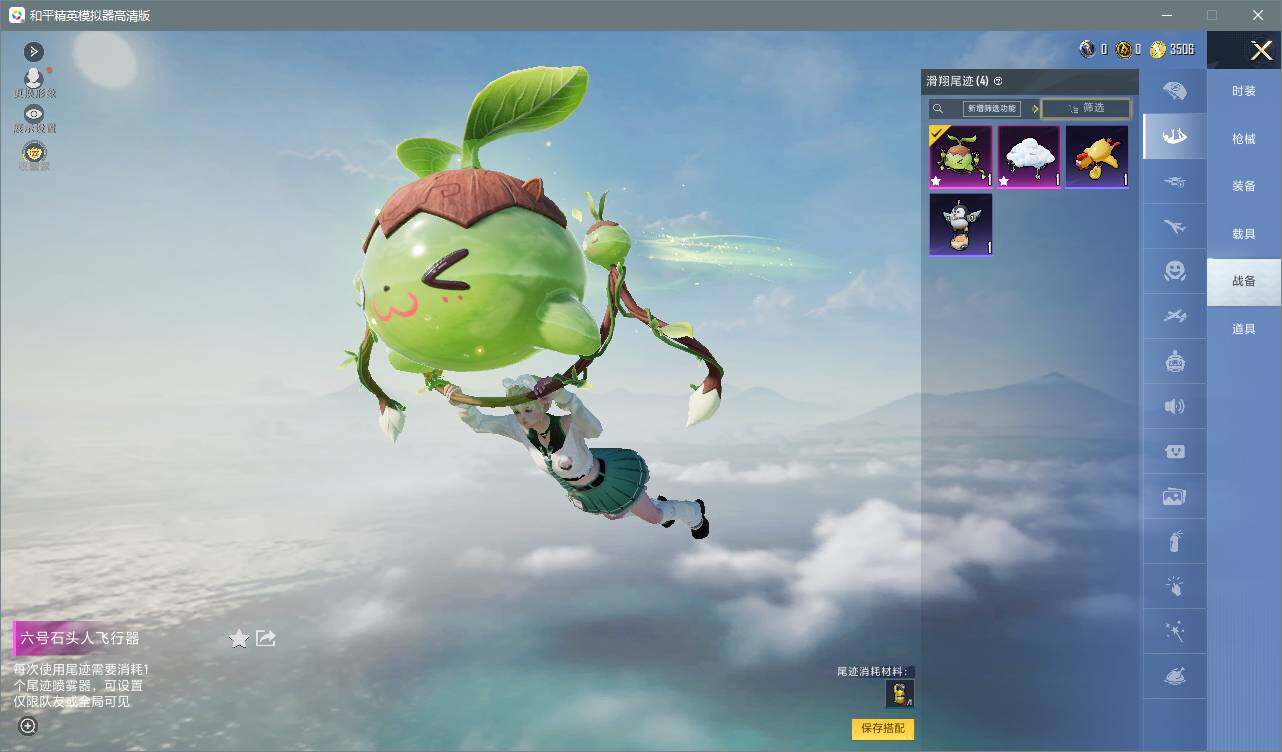
Task: Open the 筛选 filter dropdown
Action: [x=1086, y=108]
